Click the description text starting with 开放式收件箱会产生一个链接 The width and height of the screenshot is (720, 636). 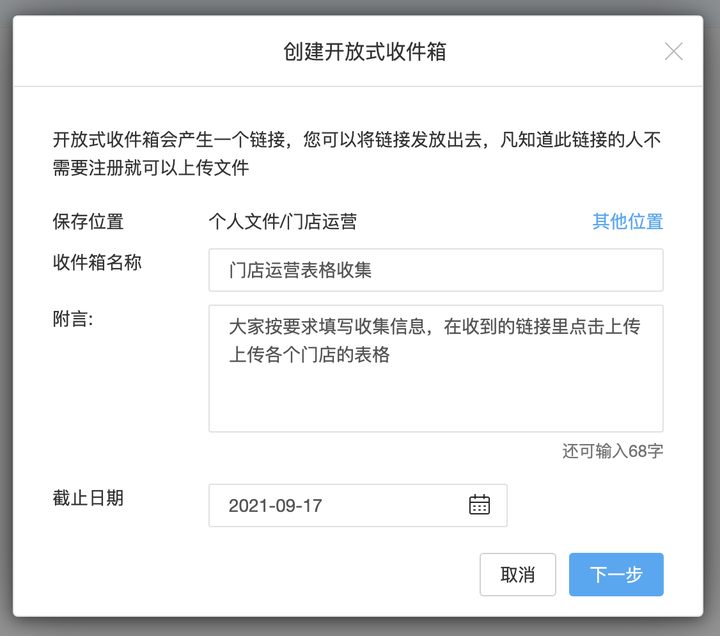(357, 153)
